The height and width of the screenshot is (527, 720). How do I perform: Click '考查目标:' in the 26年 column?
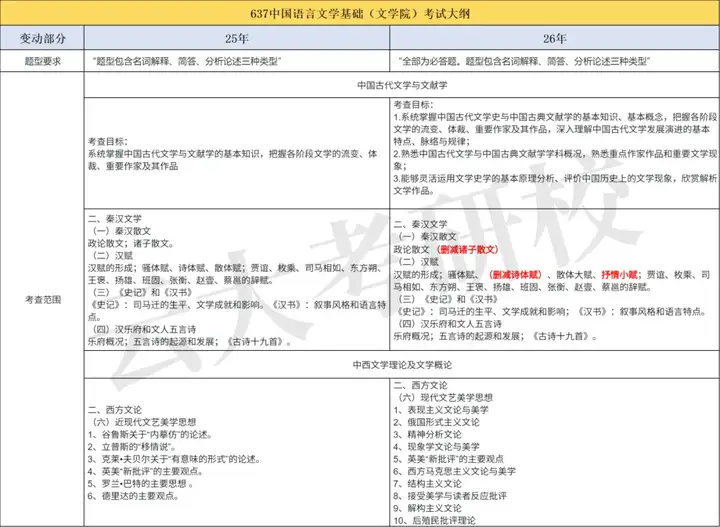tap(413, 105)
